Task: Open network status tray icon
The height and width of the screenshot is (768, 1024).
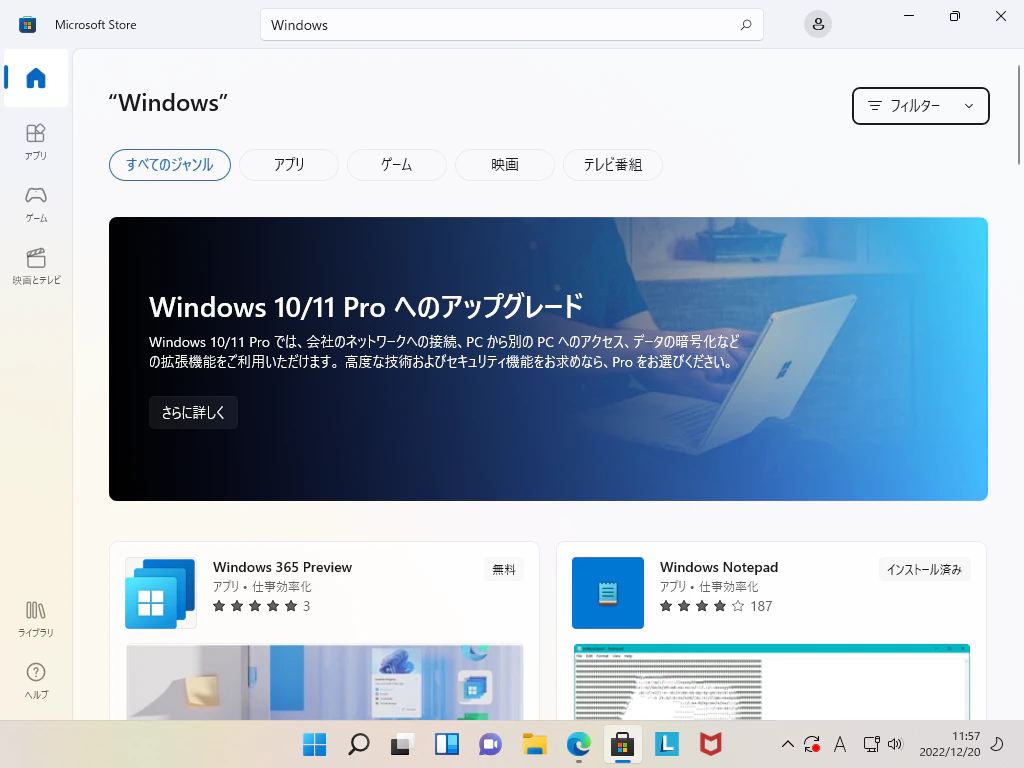Action: (871, 744)
